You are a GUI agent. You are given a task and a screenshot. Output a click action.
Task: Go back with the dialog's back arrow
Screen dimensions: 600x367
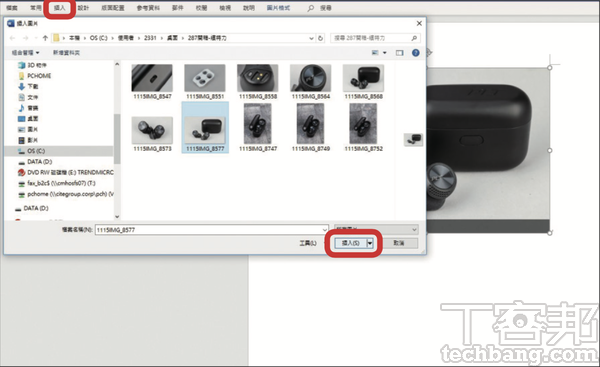(x=12, y=38)
